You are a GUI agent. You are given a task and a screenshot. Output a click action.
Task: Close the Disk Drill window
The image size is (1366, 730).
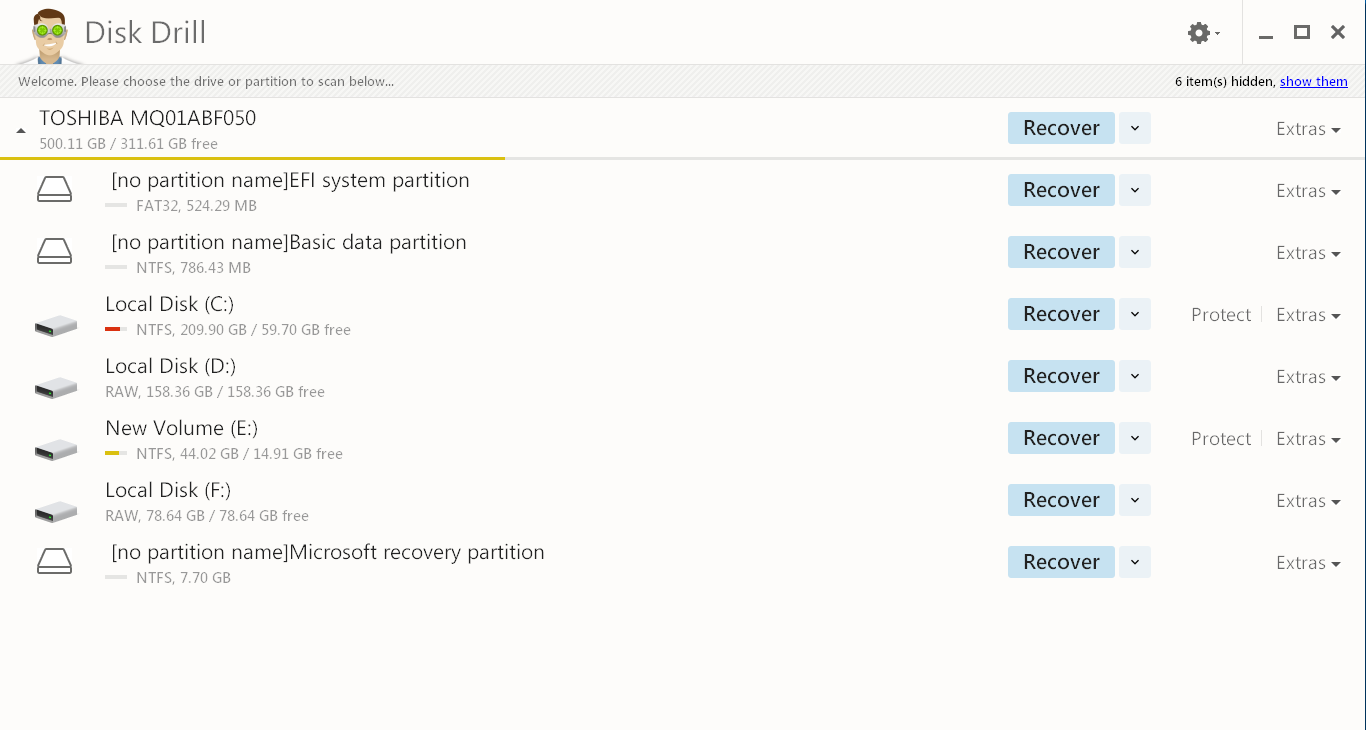coord(1338,33)
